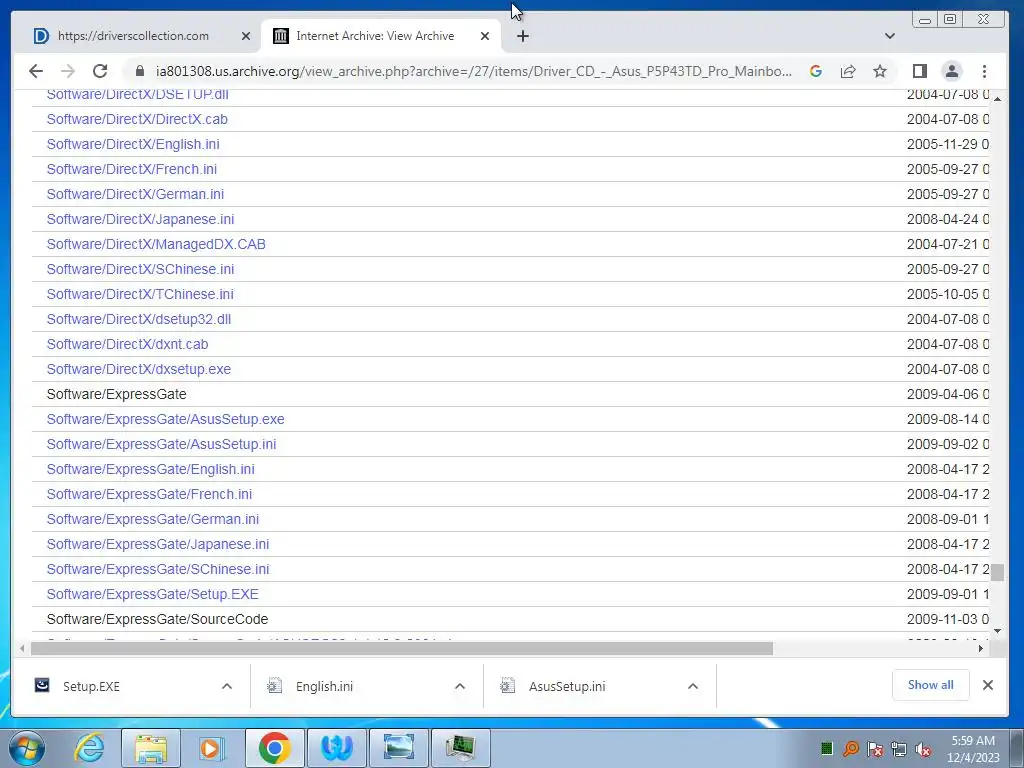This screenshot has height=768, width=1024.
Task: Expand options for AsusSetup.ini download
Action: coord(693,686)
